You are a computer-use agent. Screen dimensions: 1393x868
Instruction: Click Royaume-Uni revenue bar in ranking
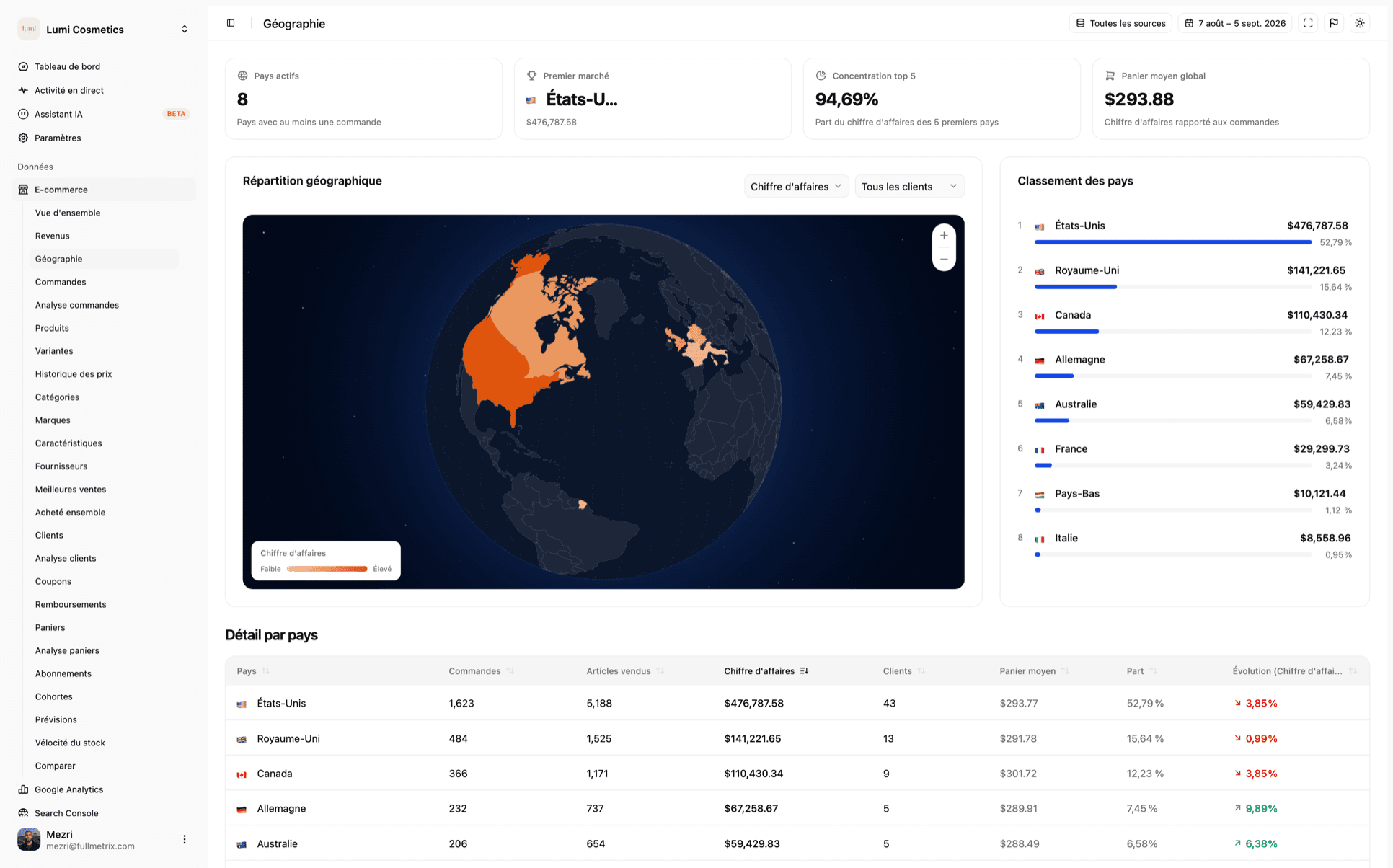(1076, 287)
